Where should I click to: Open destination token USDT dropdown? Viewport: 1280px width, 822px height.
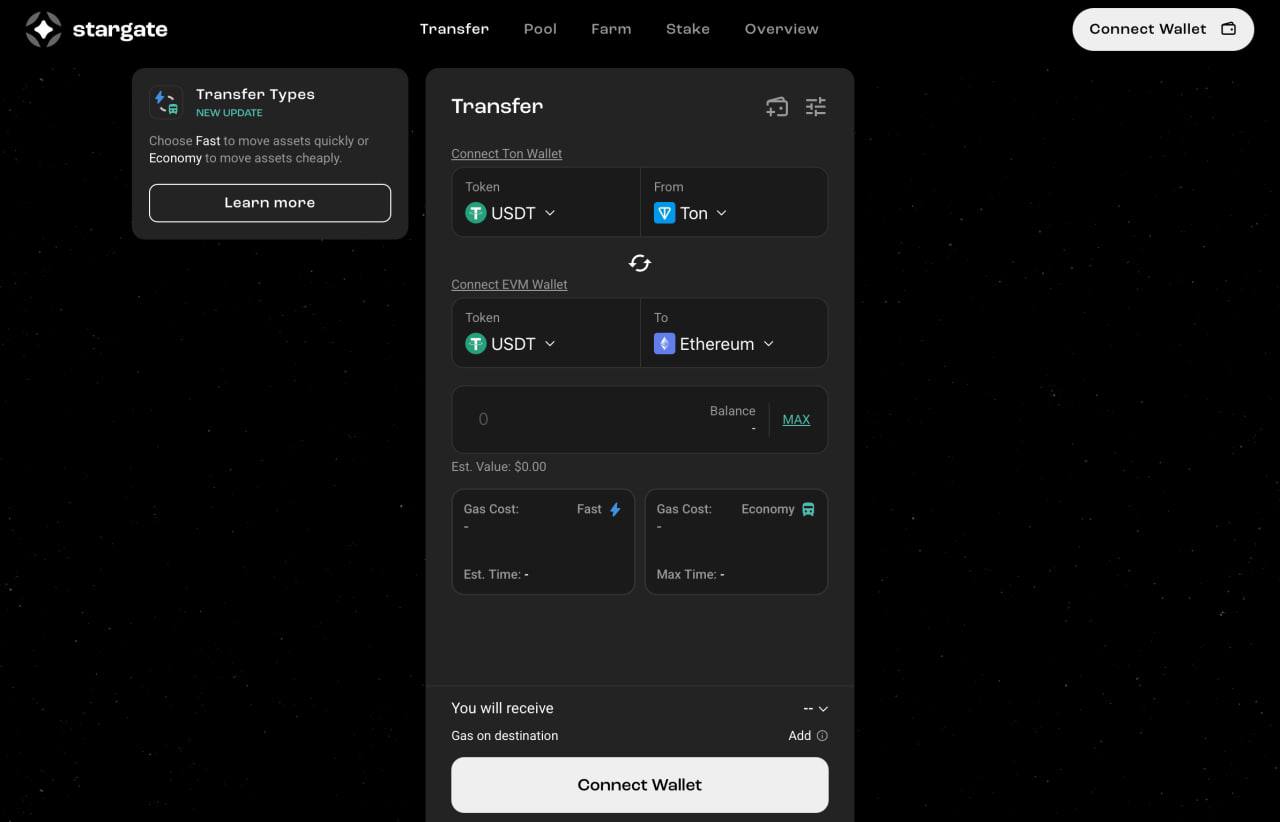tap(546, 333)
